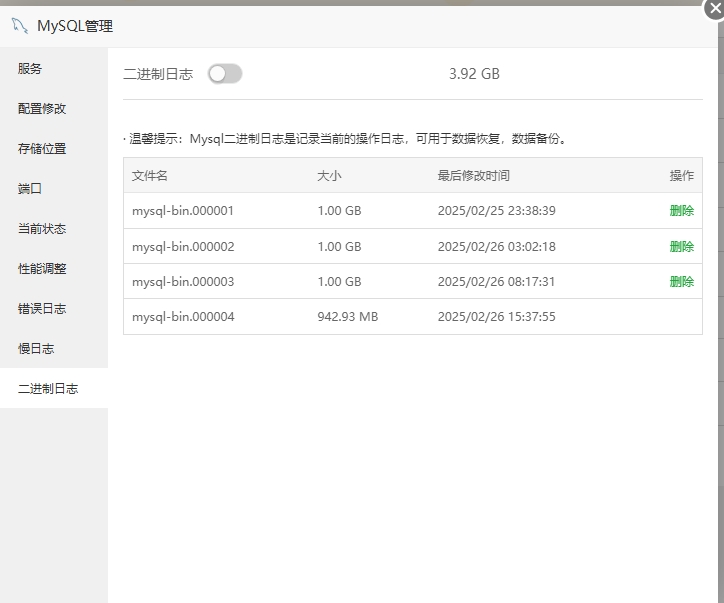Click the 大小 column header
724x603 pixels.
[329, 175]
